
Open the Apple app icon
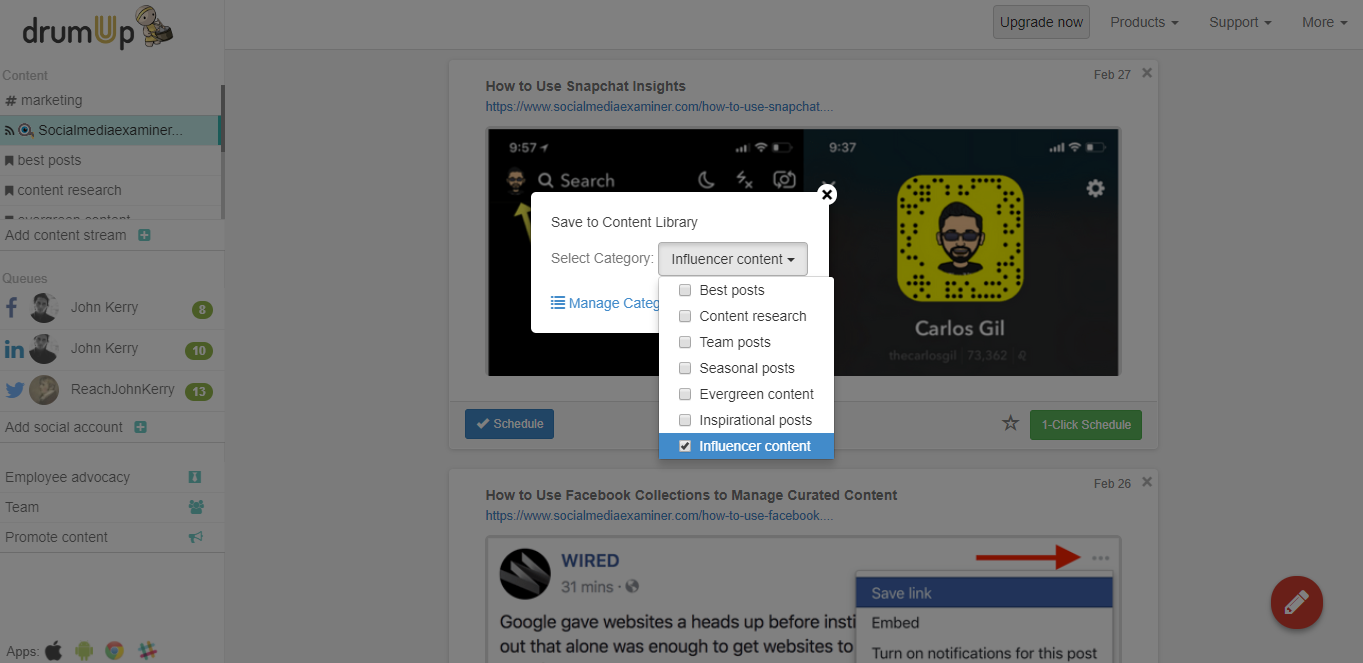(x=53, y=651)
